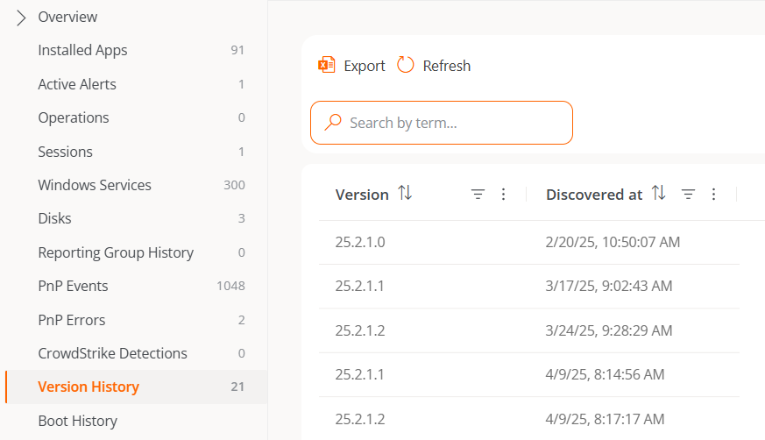This screenshot has height=440, width=765.
Task: Open Discovered at column filter icon
Action: pyautogui.click(x=688, y=195)
